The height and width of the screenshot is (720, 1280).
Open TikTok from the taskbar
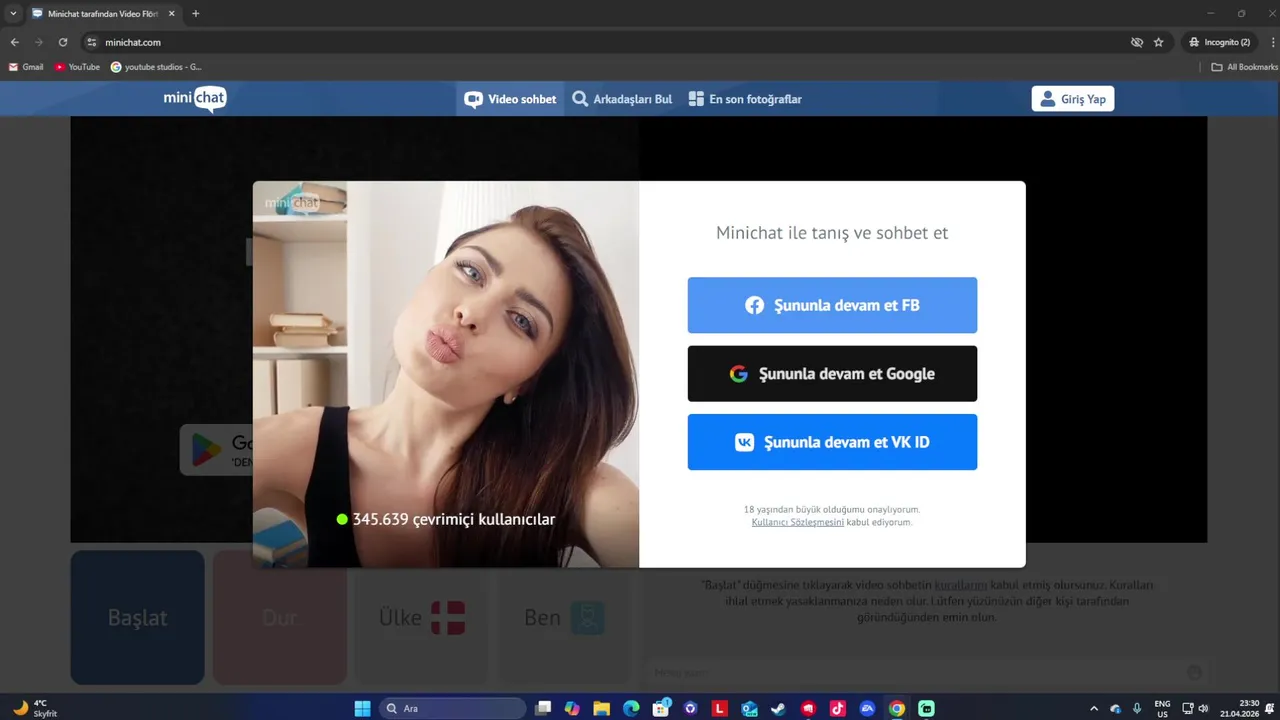(838, 708)
